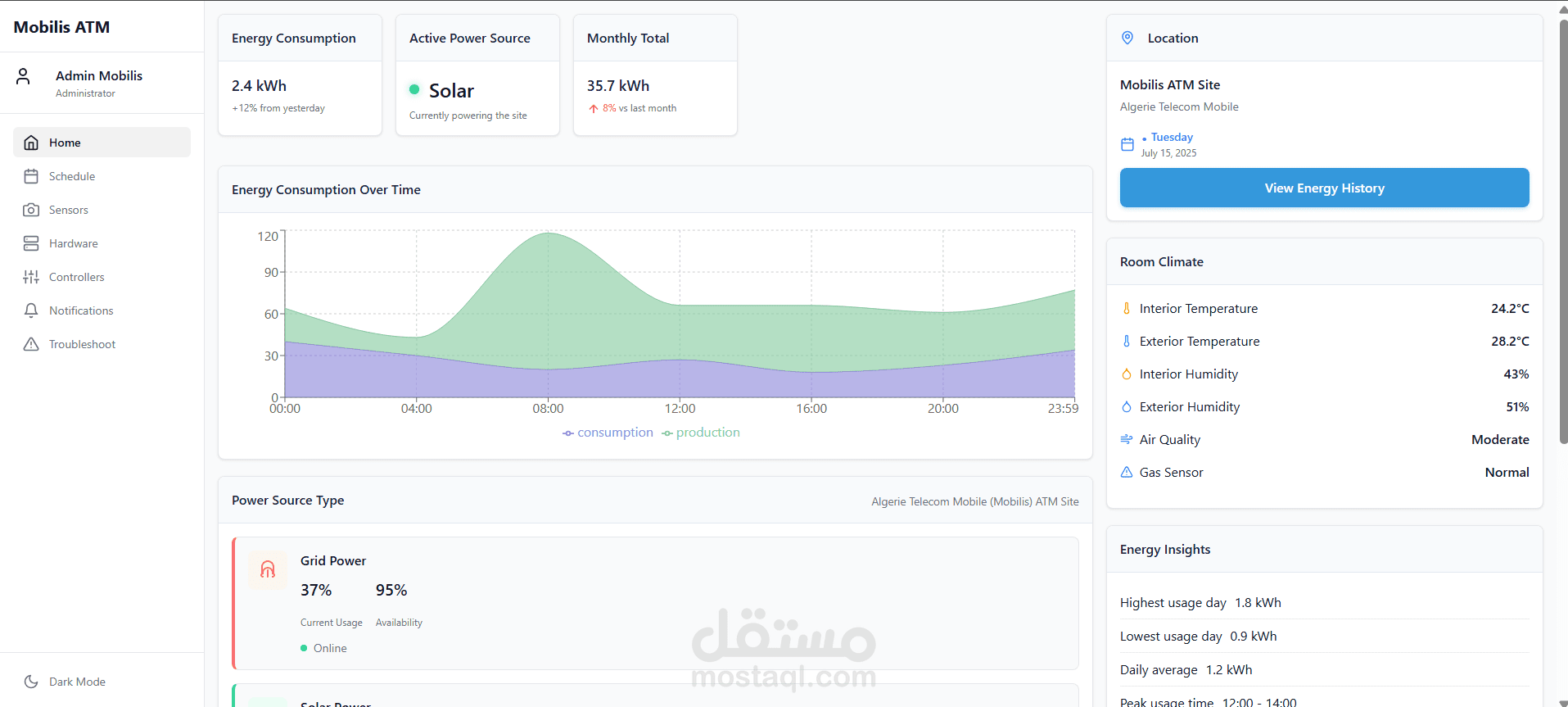Click the Troubleshoot warning triangle icon
This screenshot has width=1568, height=707.
[x=31, y=344]
